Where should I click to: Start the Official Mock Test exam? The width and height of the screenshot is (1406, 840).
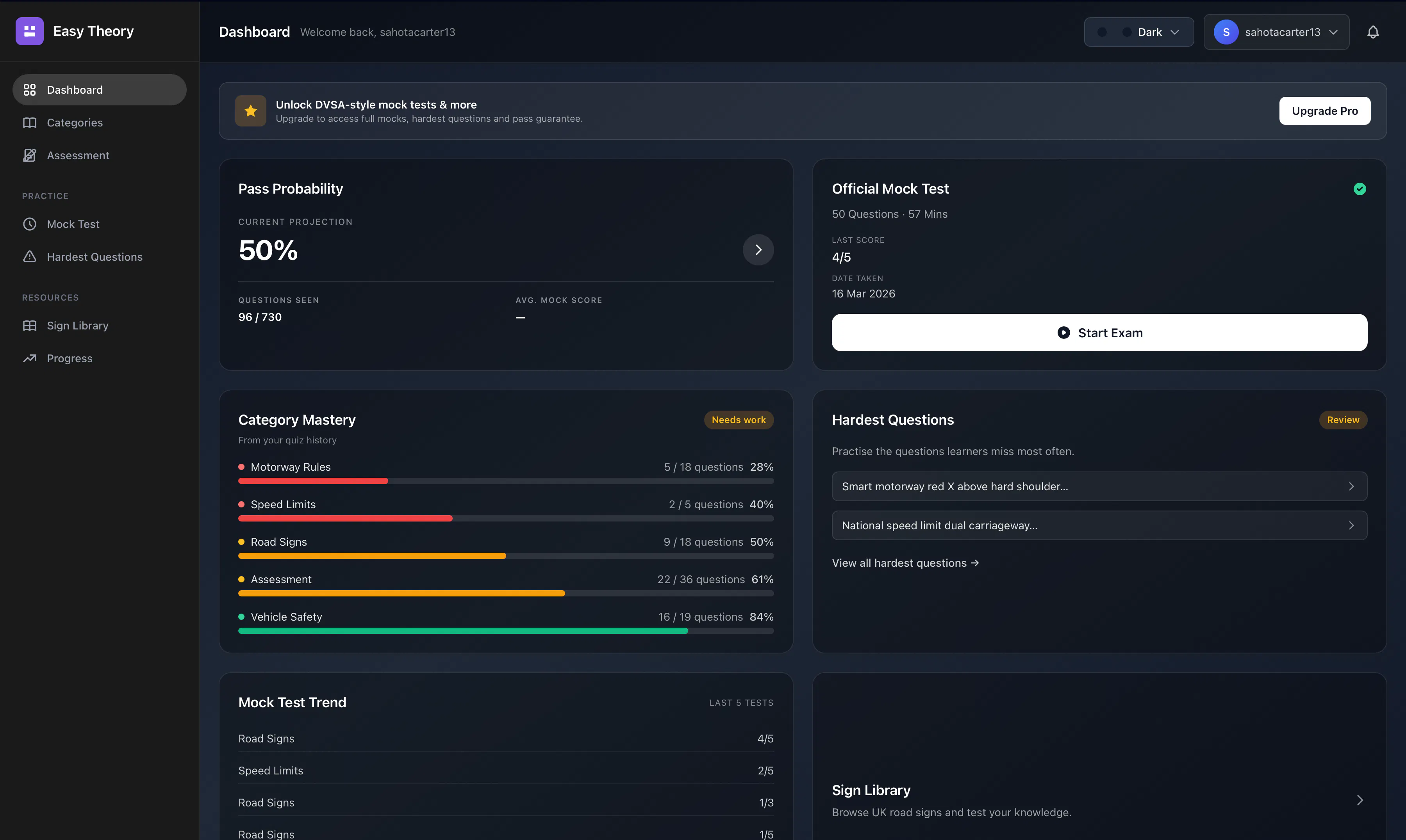1099,333
